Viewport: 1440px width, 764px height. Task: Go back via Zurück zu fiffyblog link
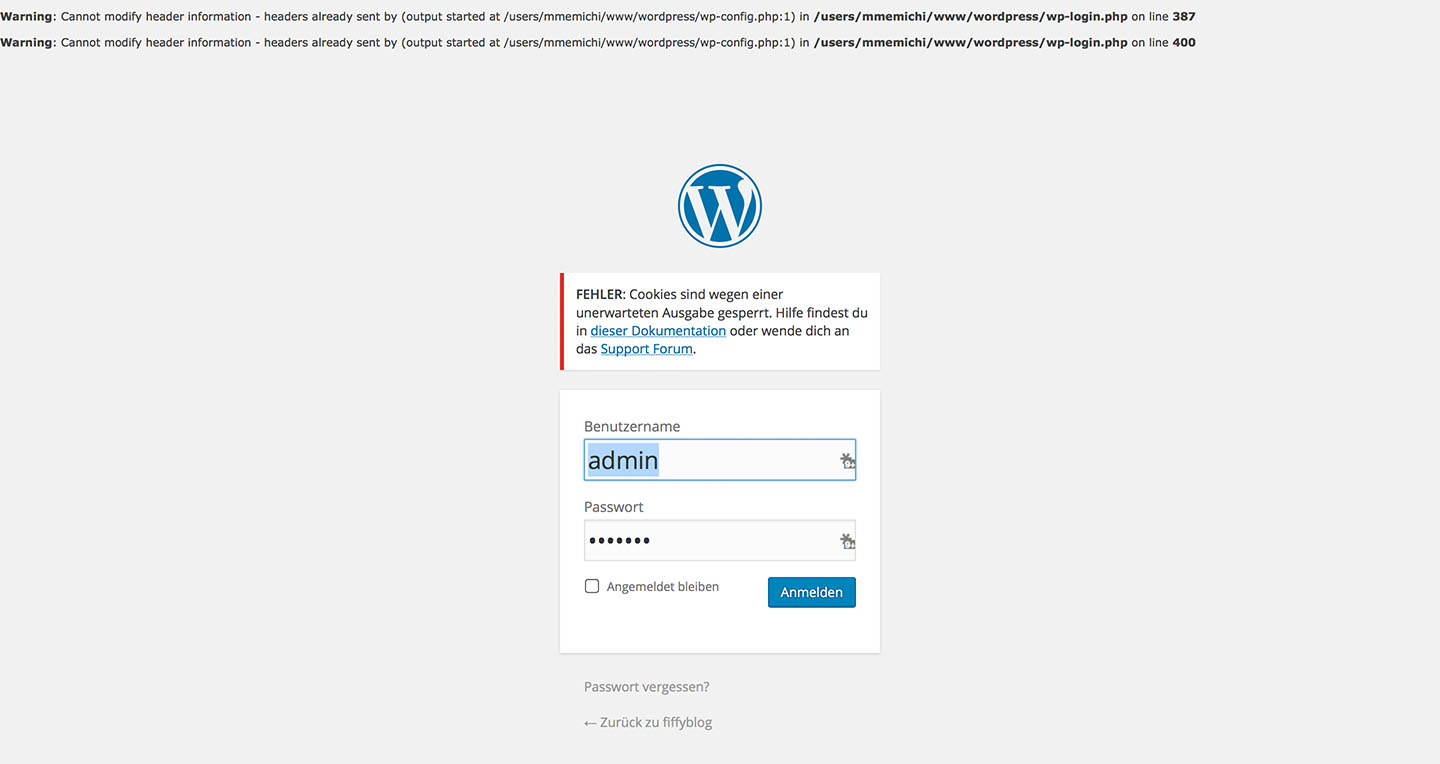coord(648,722)
